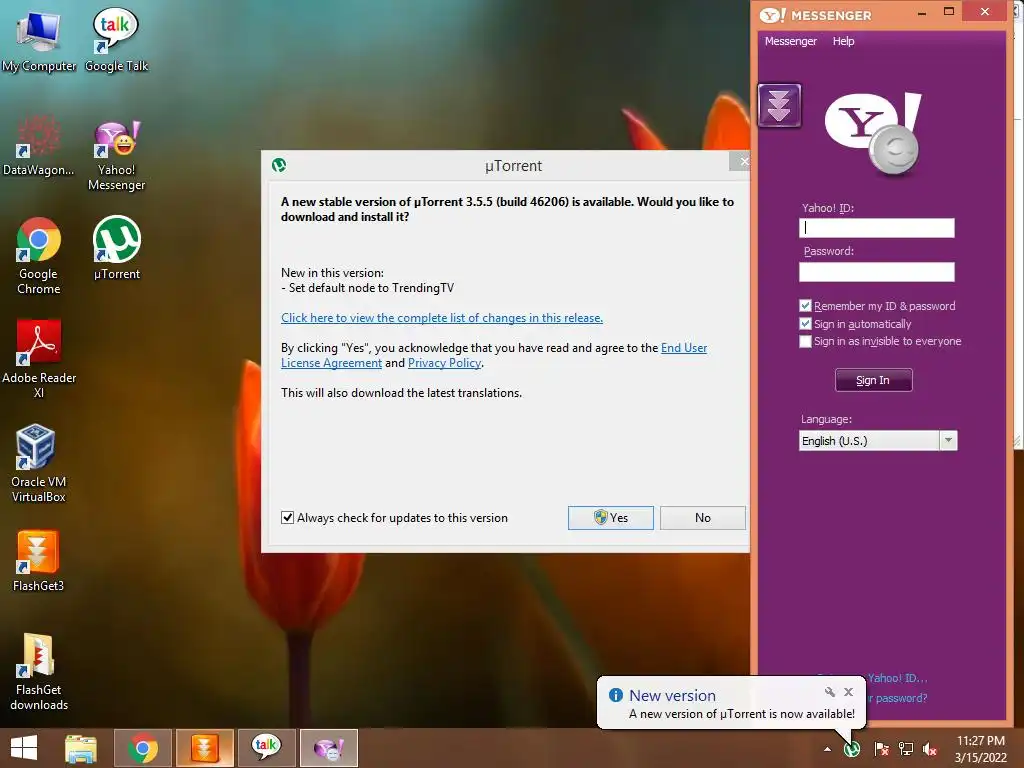Screen dimensions: 1024x768
Task: Click No to decline µTorrent update
Action: click(x=703, y=518)
